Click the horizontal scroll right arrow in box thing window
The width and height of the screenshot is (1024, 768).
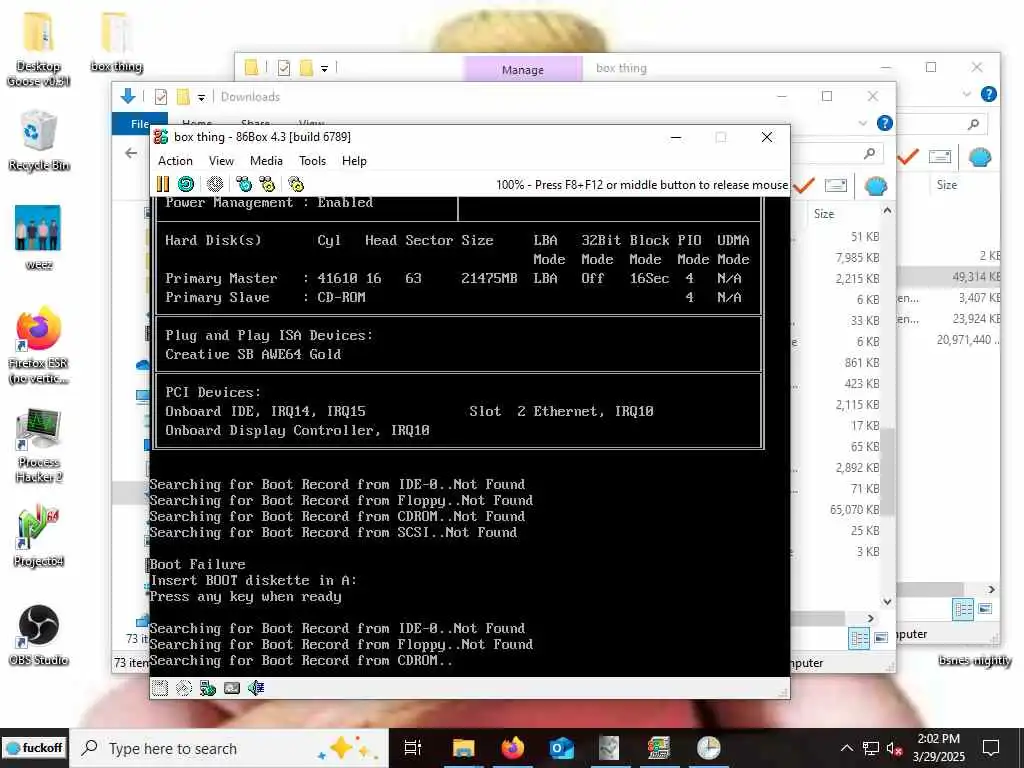pyautogui.click(x=991, y=589)
